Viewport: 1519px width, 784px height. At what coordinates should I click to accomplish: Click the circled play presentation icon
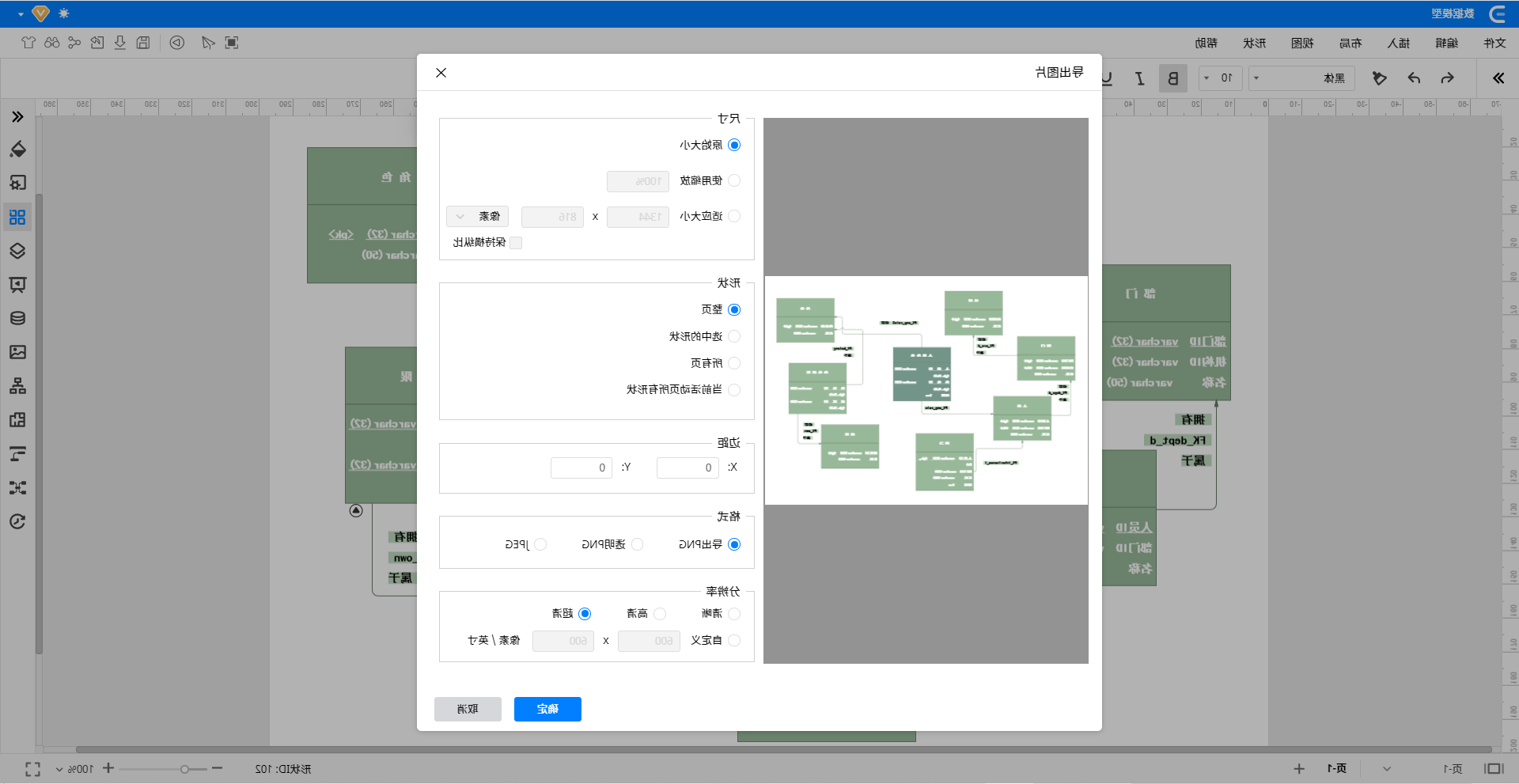[x=177, y=43]
